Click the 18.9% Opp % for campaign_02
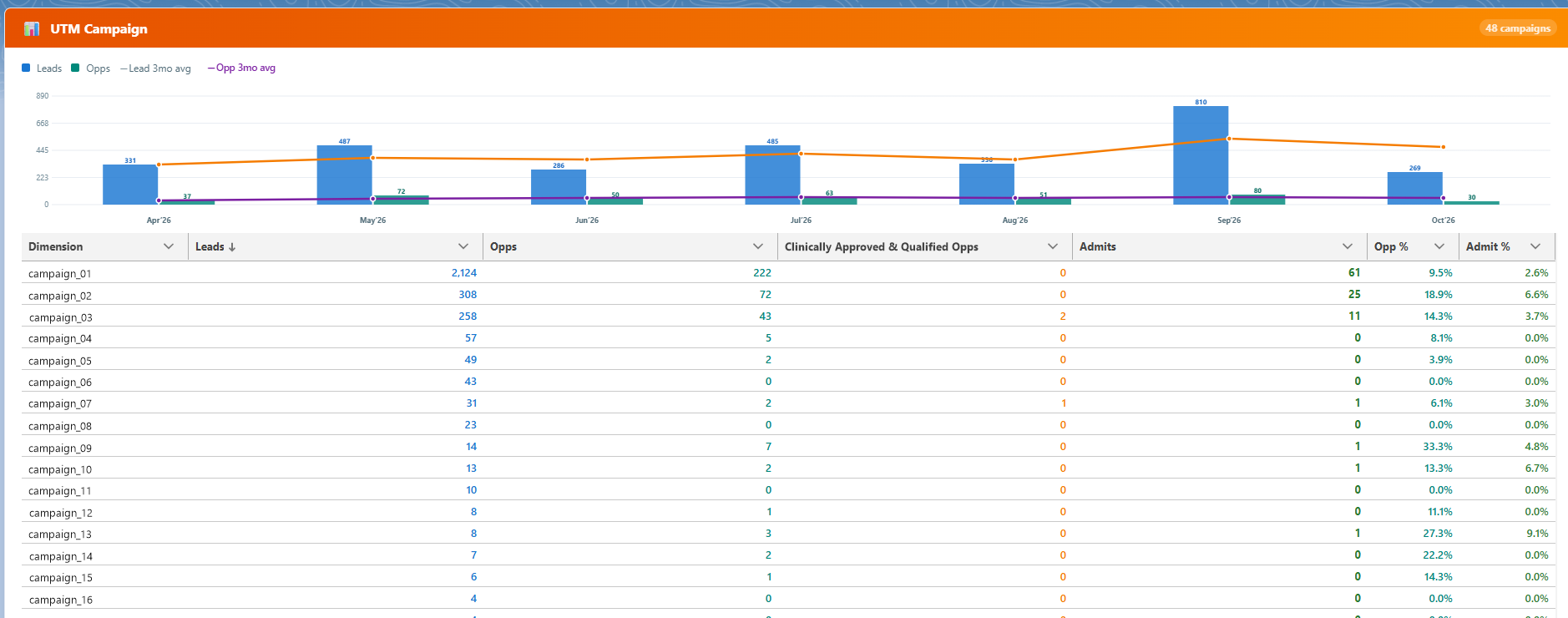The height and width of the screenshot is (618, 1568). 1438,295
